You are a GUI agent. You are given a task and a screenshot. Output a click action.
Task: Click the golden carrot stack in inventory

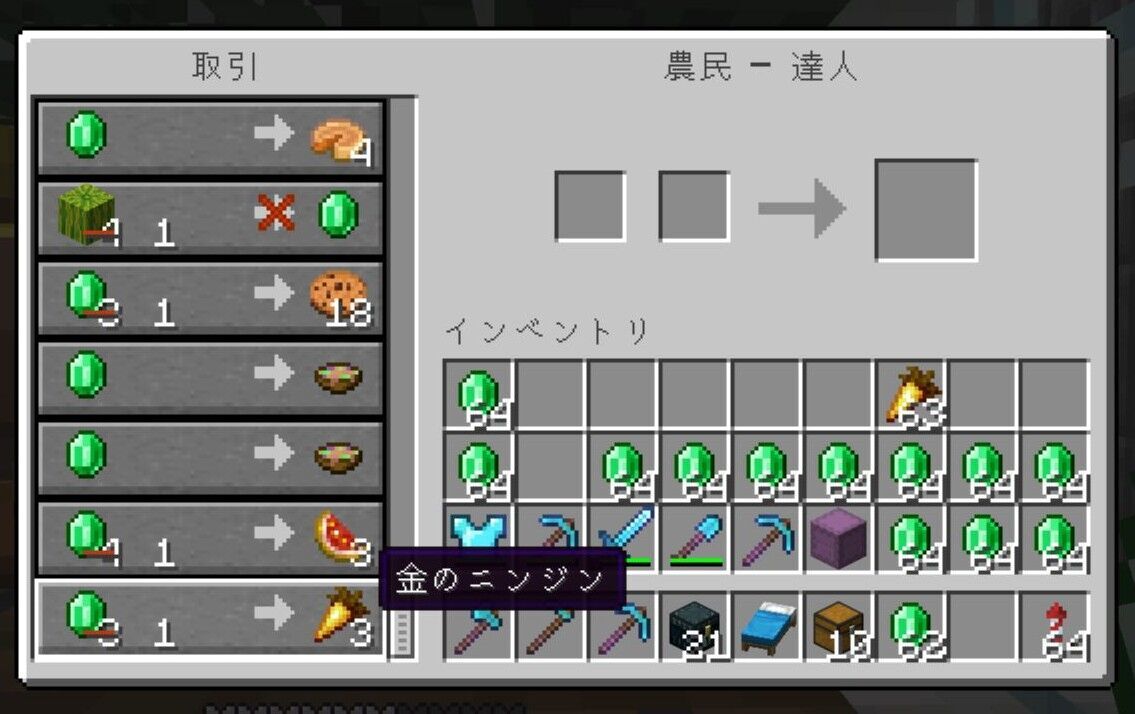coord(911,395)
